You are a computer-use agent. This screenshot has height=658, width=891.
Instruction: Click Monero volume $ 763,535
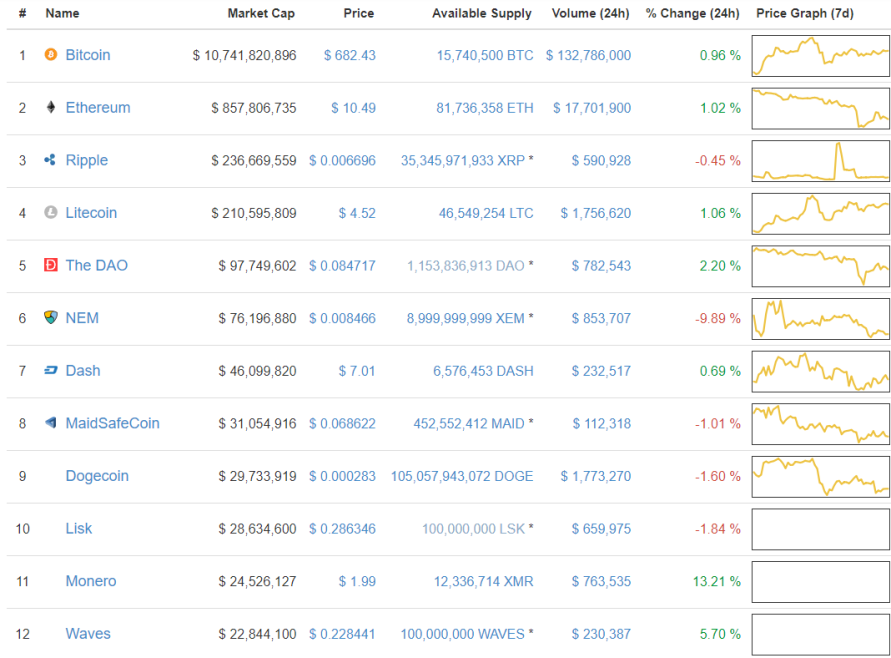pyautogui.click(x=601, y=581)
